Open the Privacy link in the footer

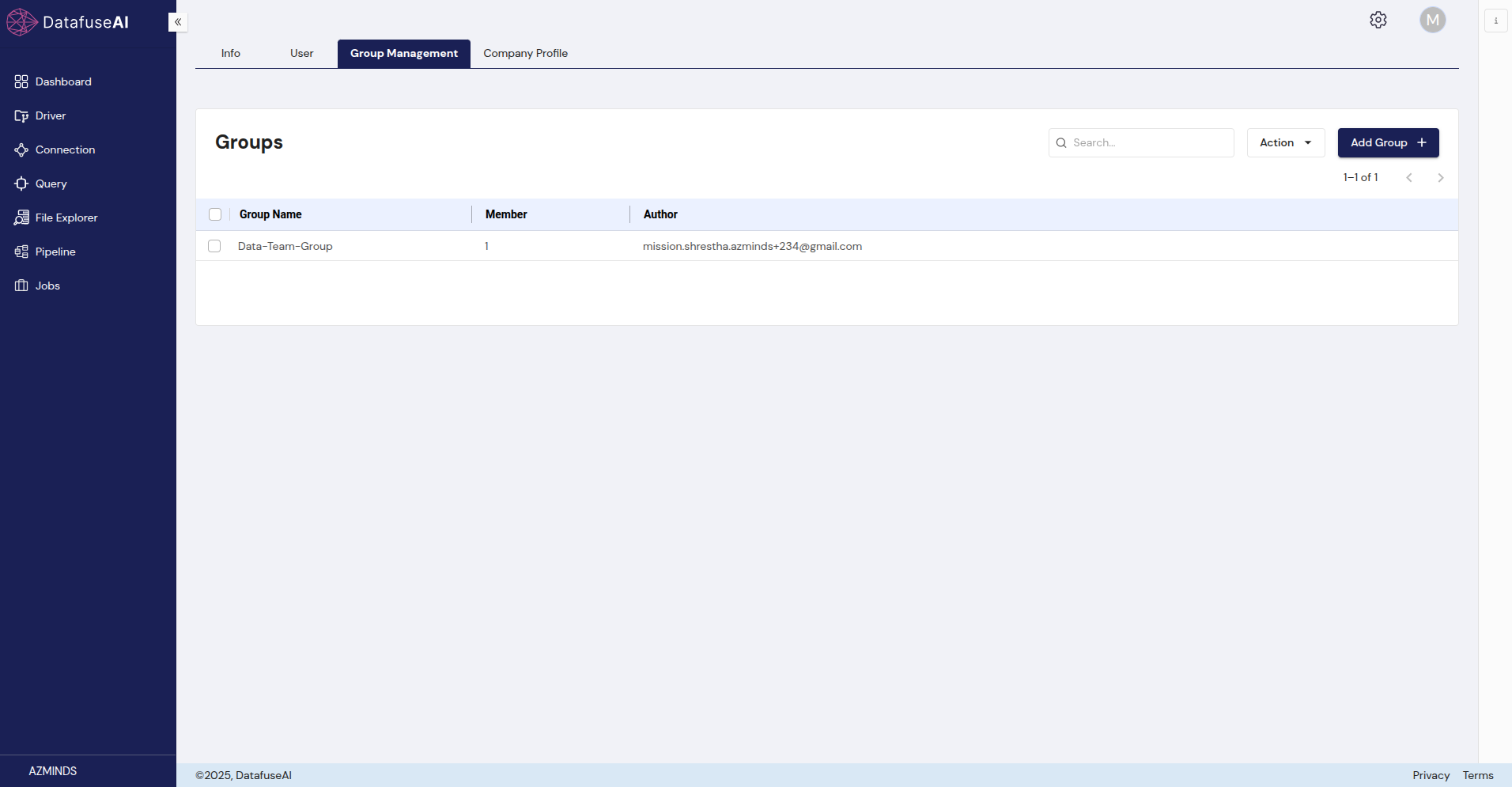(x=1430, y=775)
